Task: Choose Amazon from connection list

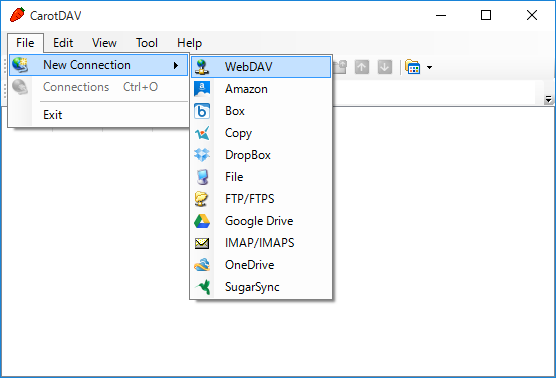Action: coord(261,89)
